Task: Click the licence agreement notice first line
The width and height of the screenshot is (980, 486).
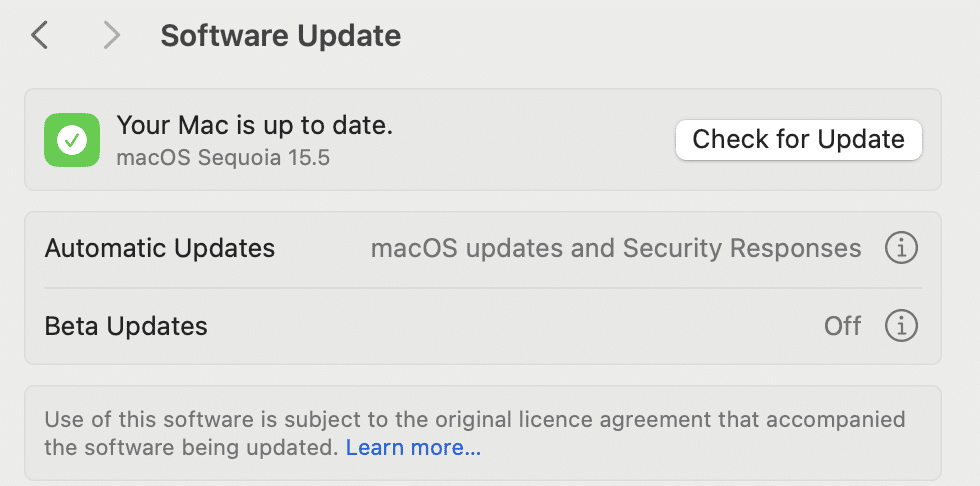Action: click(475, 419)
